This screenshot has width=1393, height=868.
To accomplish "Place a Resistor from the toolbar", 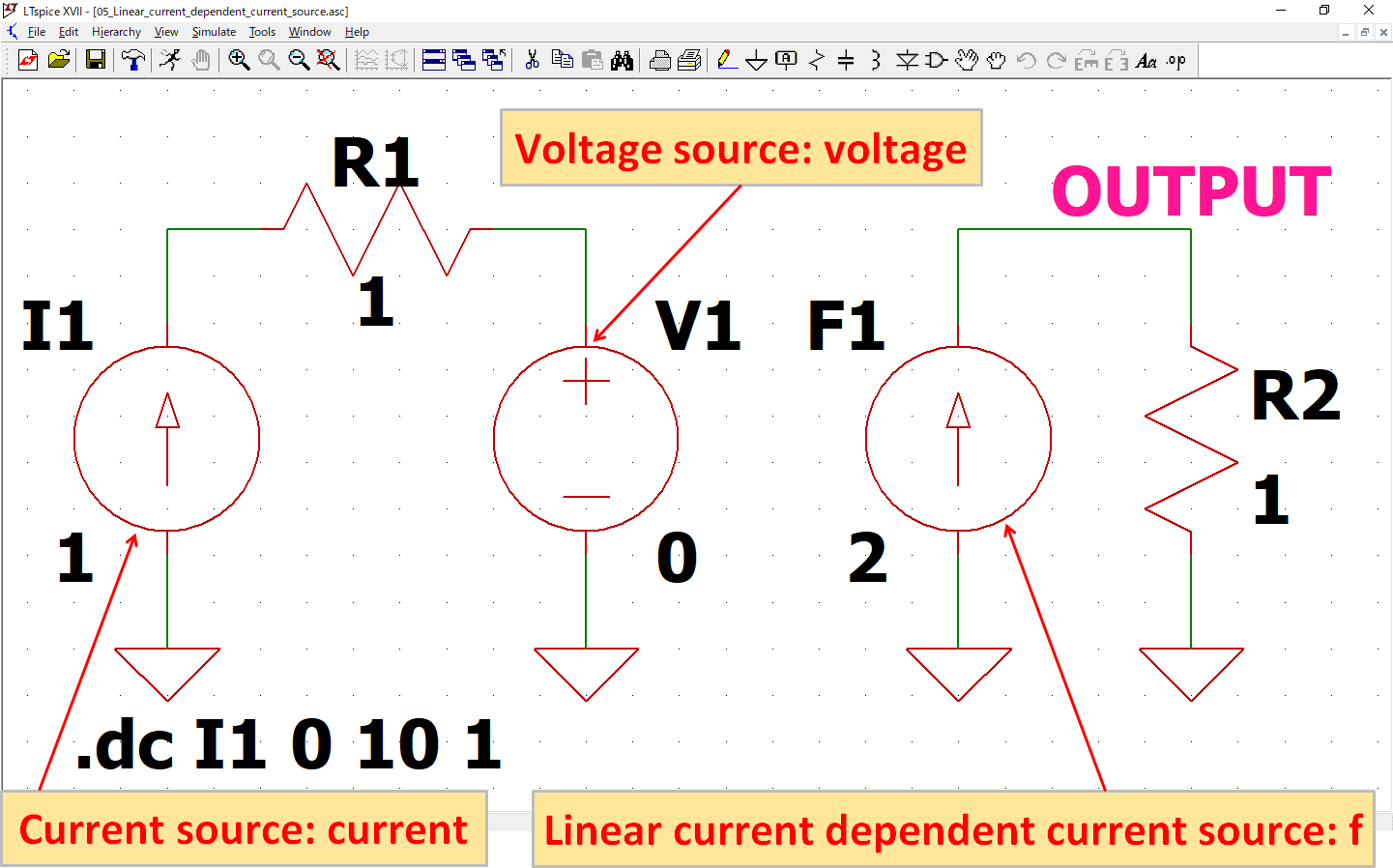I will pyautogui.click(x=817, y=60).
